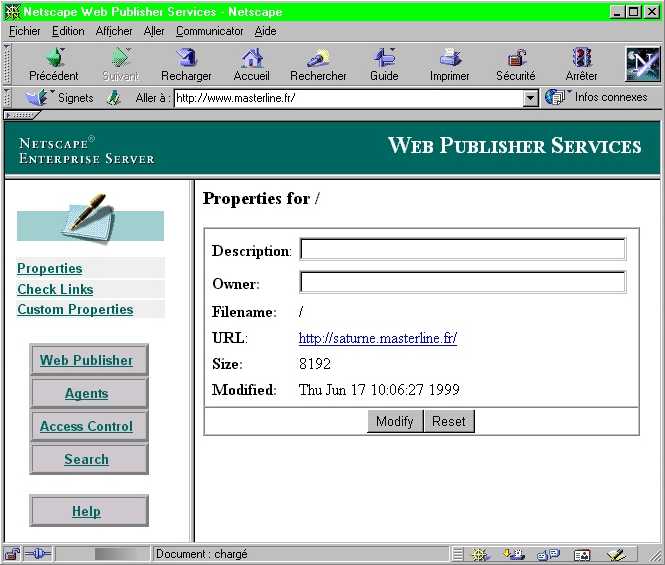Open the Search section button
665x565 pixels.
(89, 459)
